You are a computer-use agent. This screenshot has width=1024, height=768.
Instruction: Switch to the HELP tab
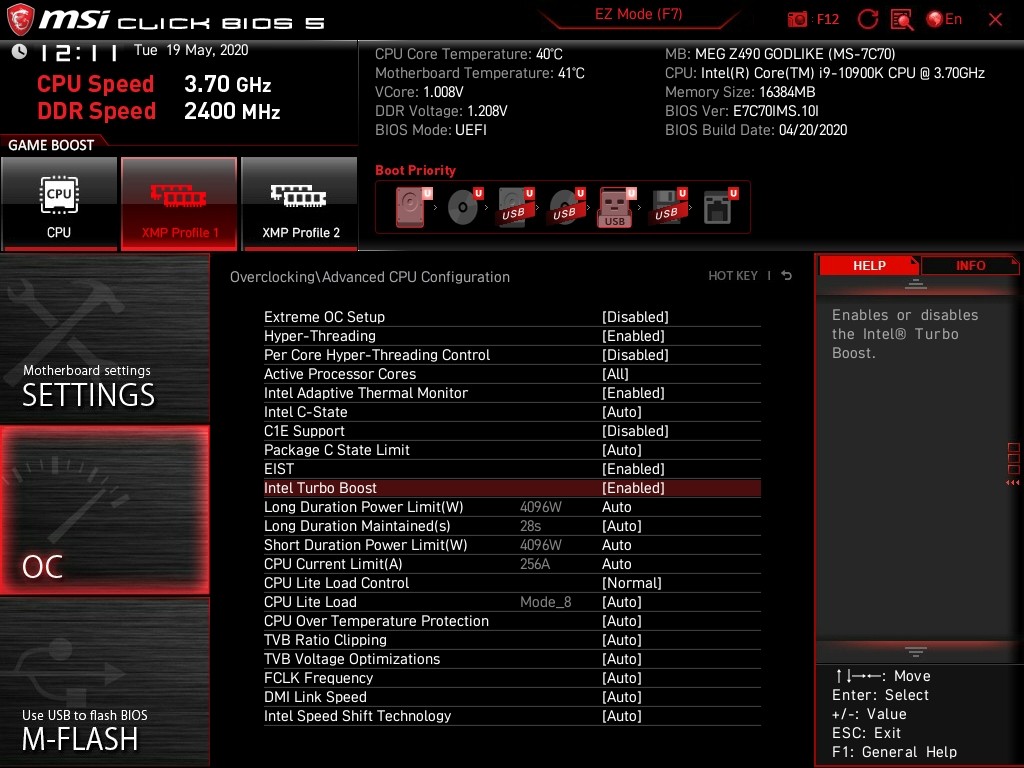[x=868, y=265]
